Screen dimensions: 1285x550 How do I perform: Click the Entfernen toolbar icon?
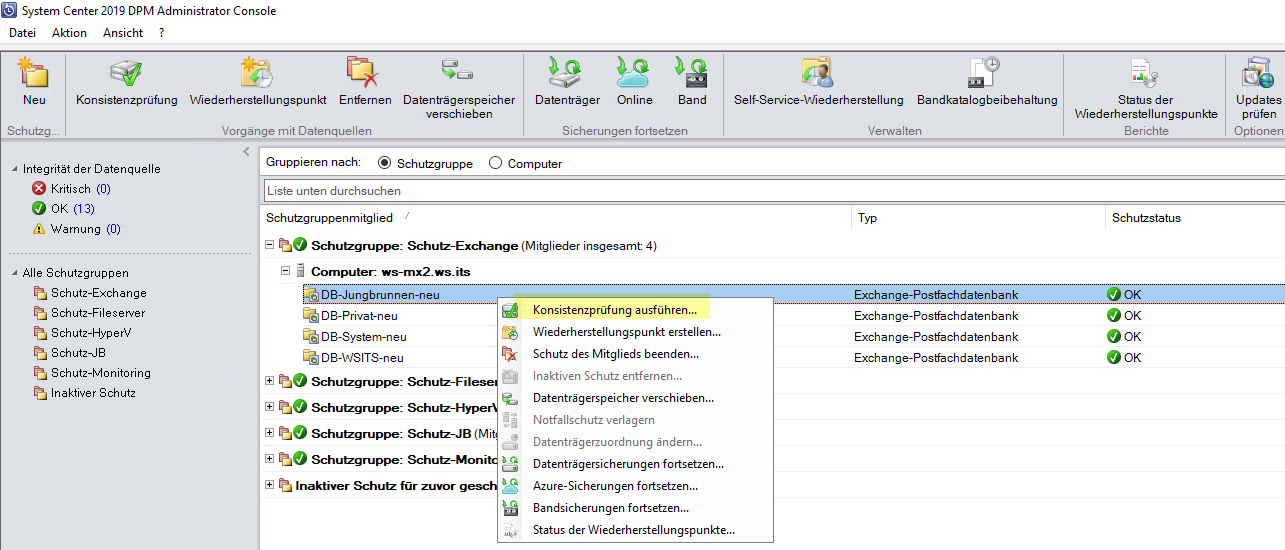pyautogui.click(x=364, y=73)
